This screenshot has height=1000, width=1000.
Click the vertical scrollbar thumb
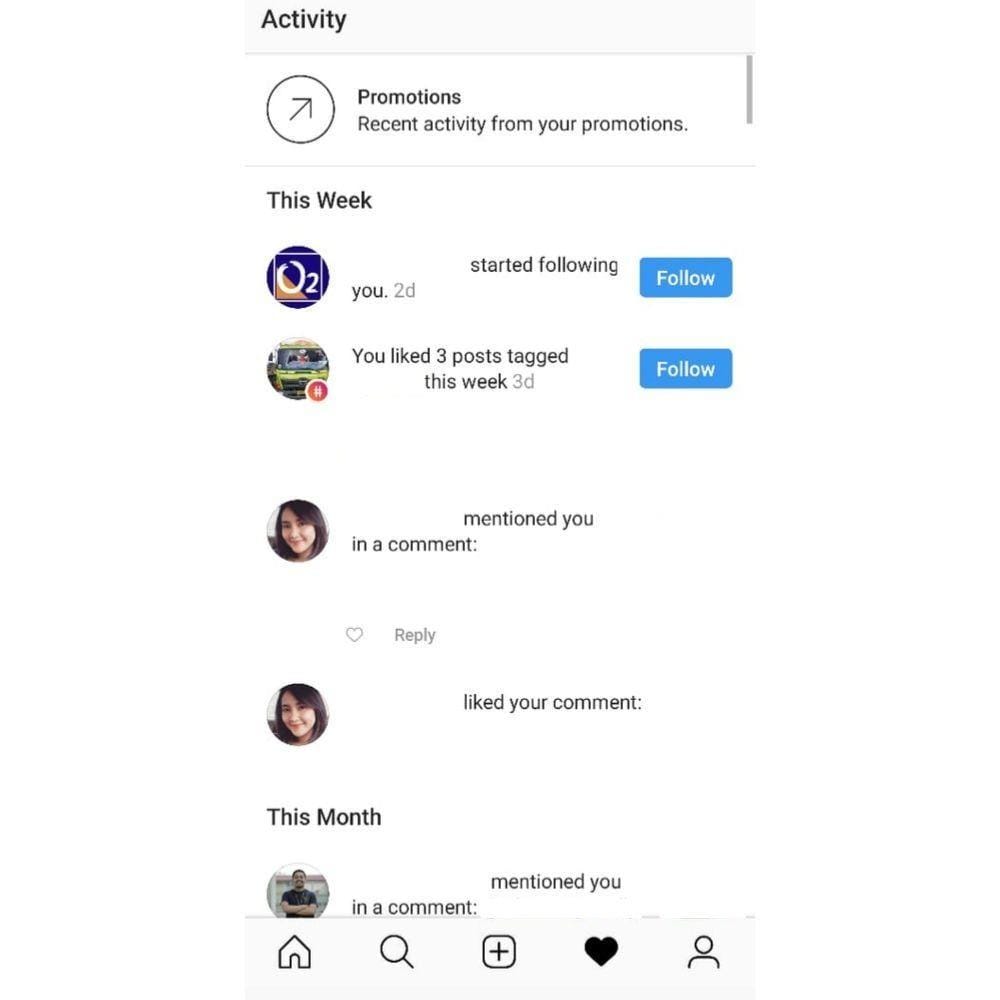(x=749, y=89)
